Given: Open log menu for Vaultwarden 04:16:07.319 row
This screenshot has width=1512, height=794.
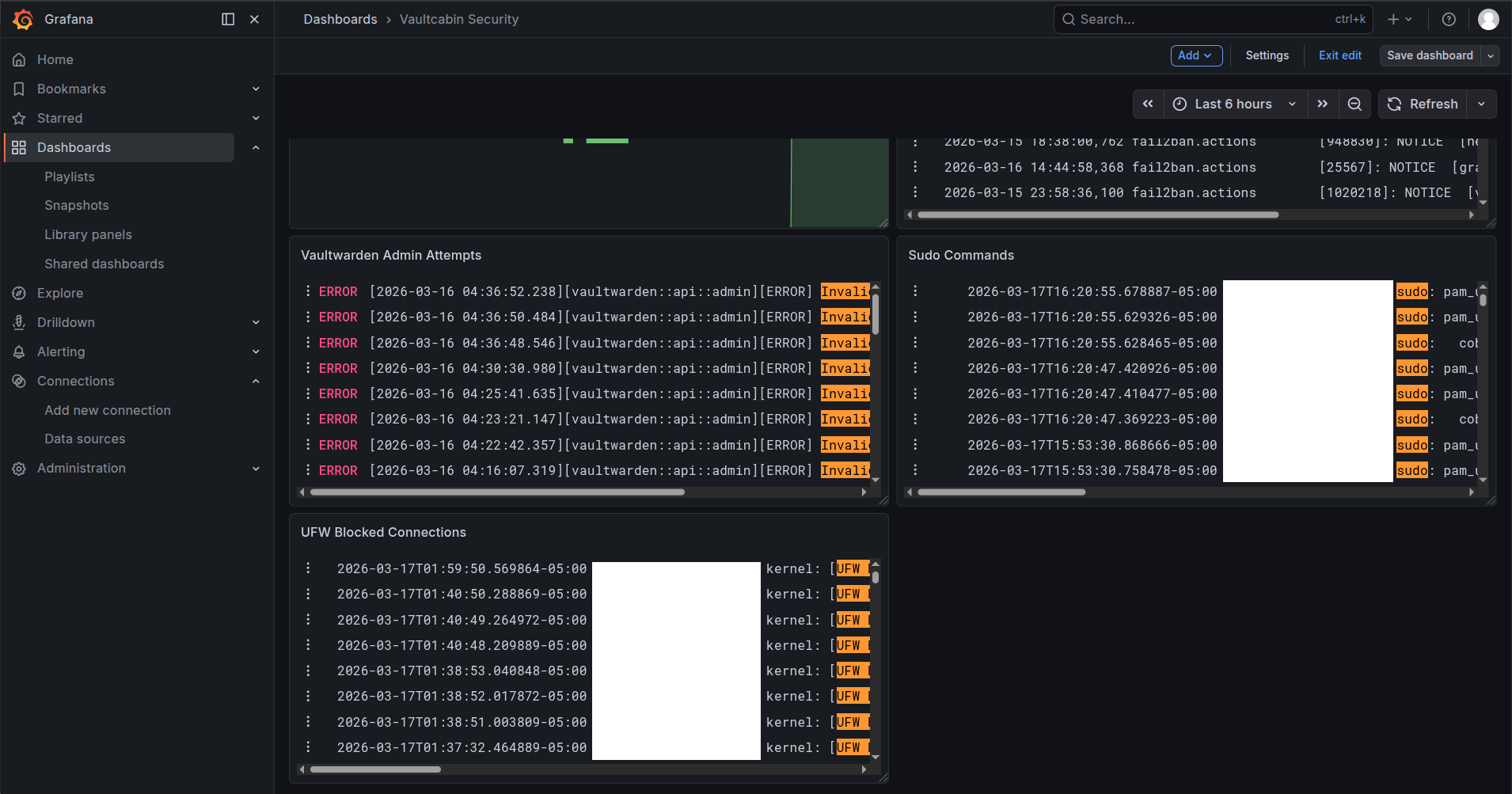Looking at the screenshot, I should coord(308,470).
